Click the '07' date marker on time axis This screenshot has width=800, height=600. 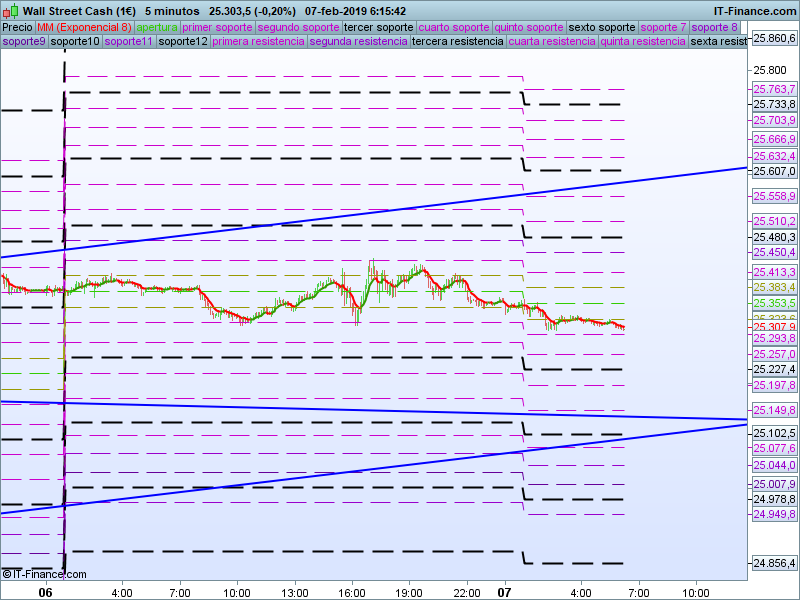click(x=505, y=592)
